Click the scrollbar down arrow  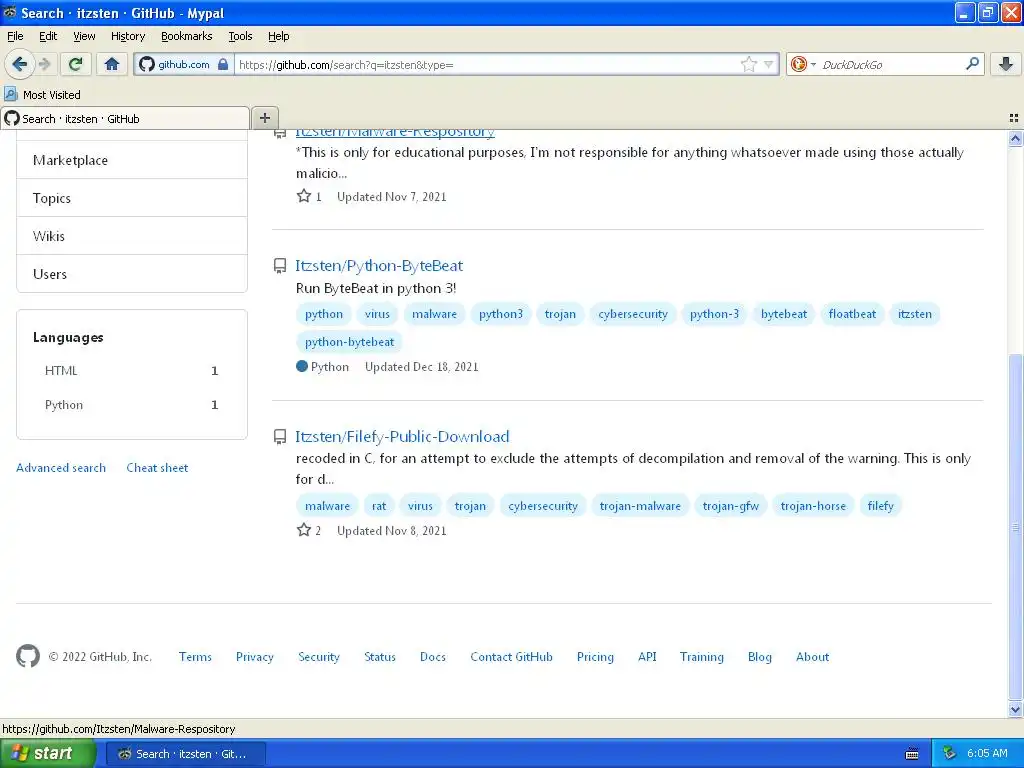pyautogui.click(x=1015, y=709)
